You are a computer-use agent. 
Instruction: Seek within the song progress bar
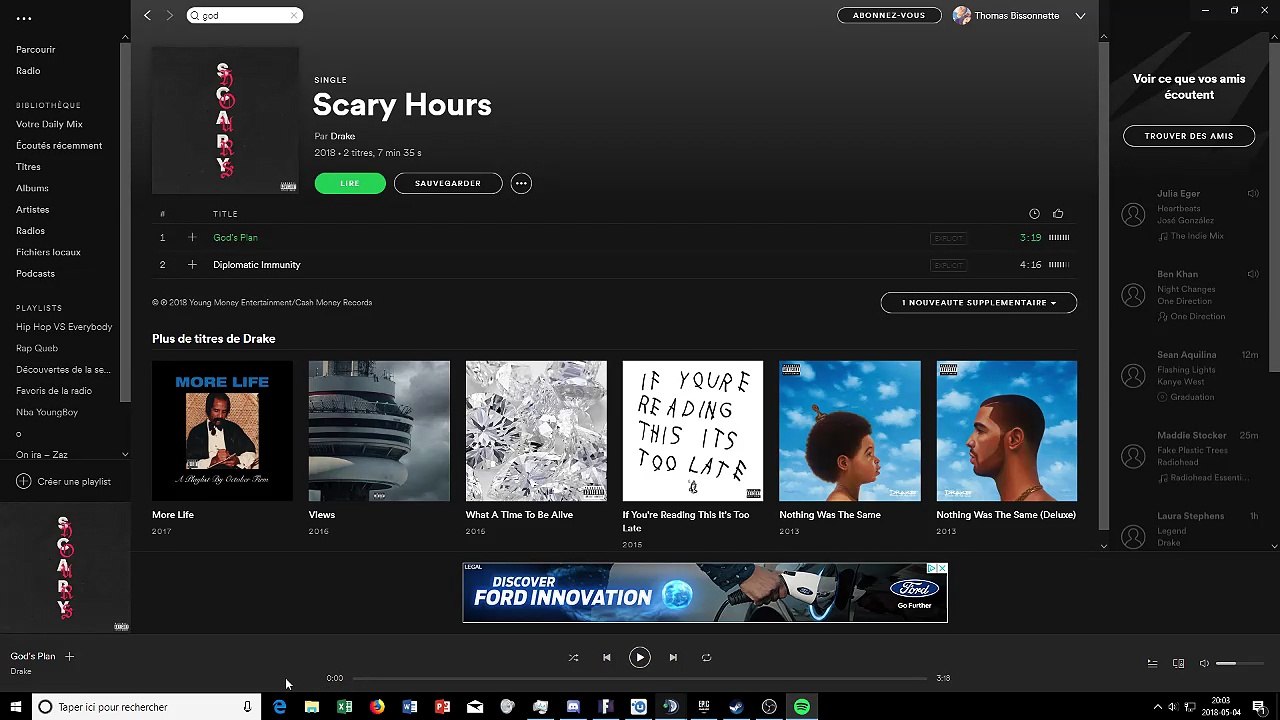pos(640,678)
